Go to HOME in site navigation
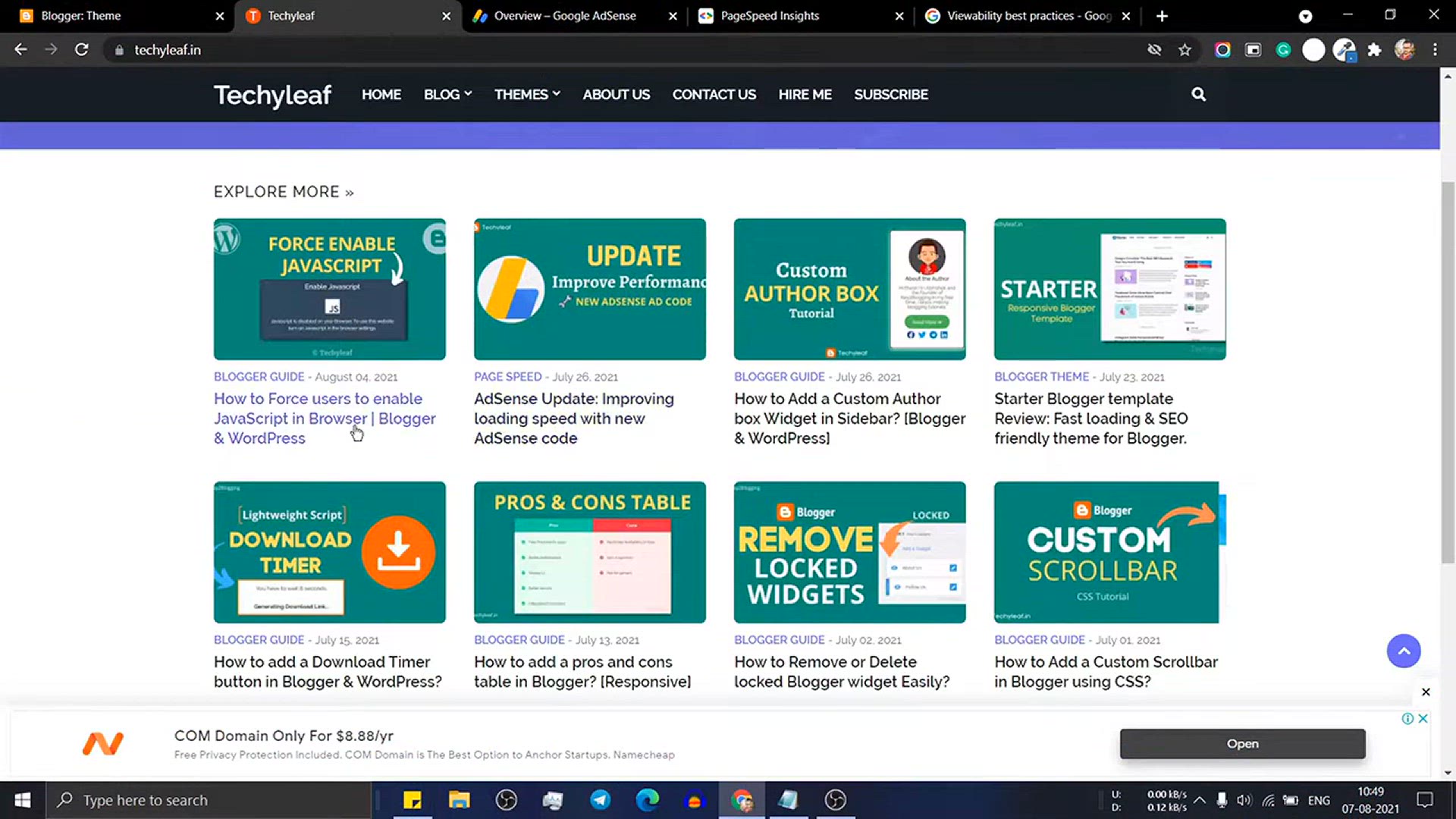Image resolution: width=1456 pixels, height=819 pixels. click(x=381, y=95)
